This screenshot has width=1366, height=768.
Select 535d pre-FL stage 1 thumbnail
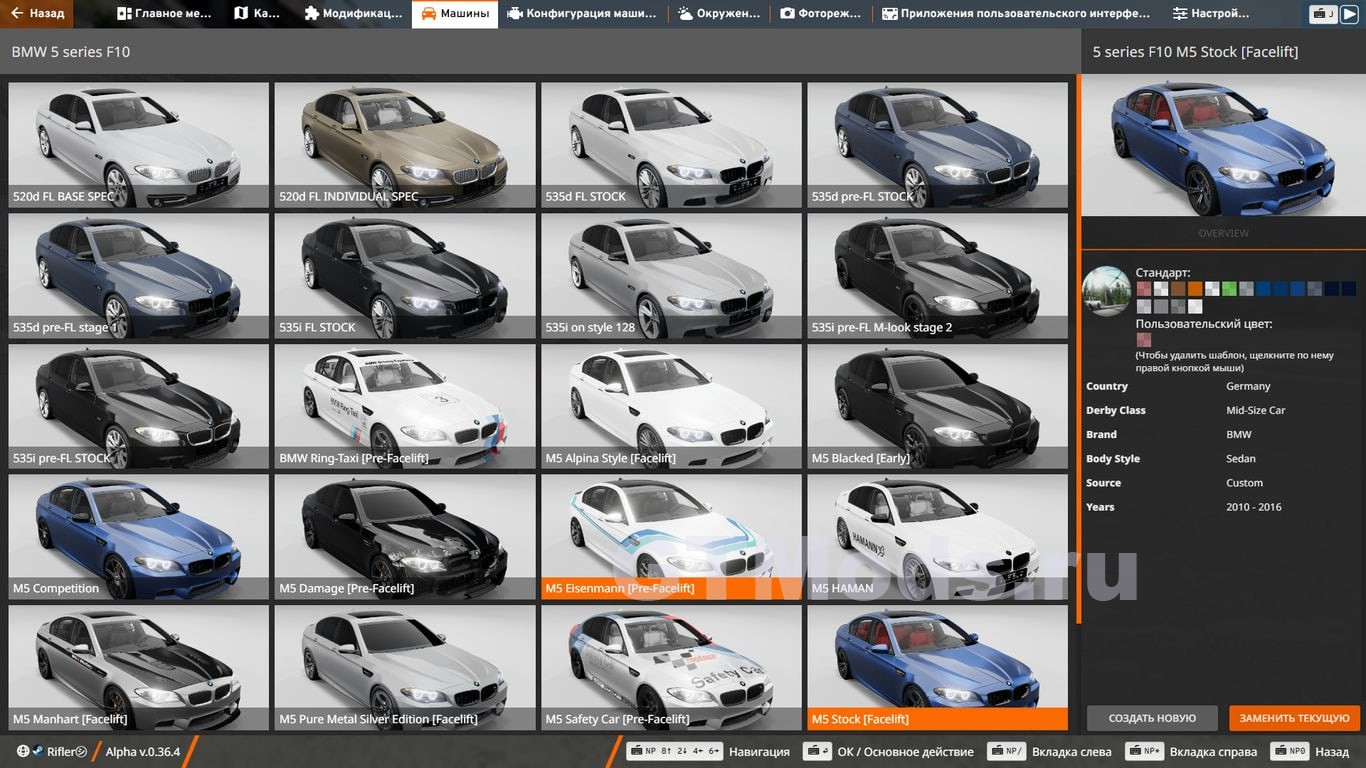tap(138, 275)
